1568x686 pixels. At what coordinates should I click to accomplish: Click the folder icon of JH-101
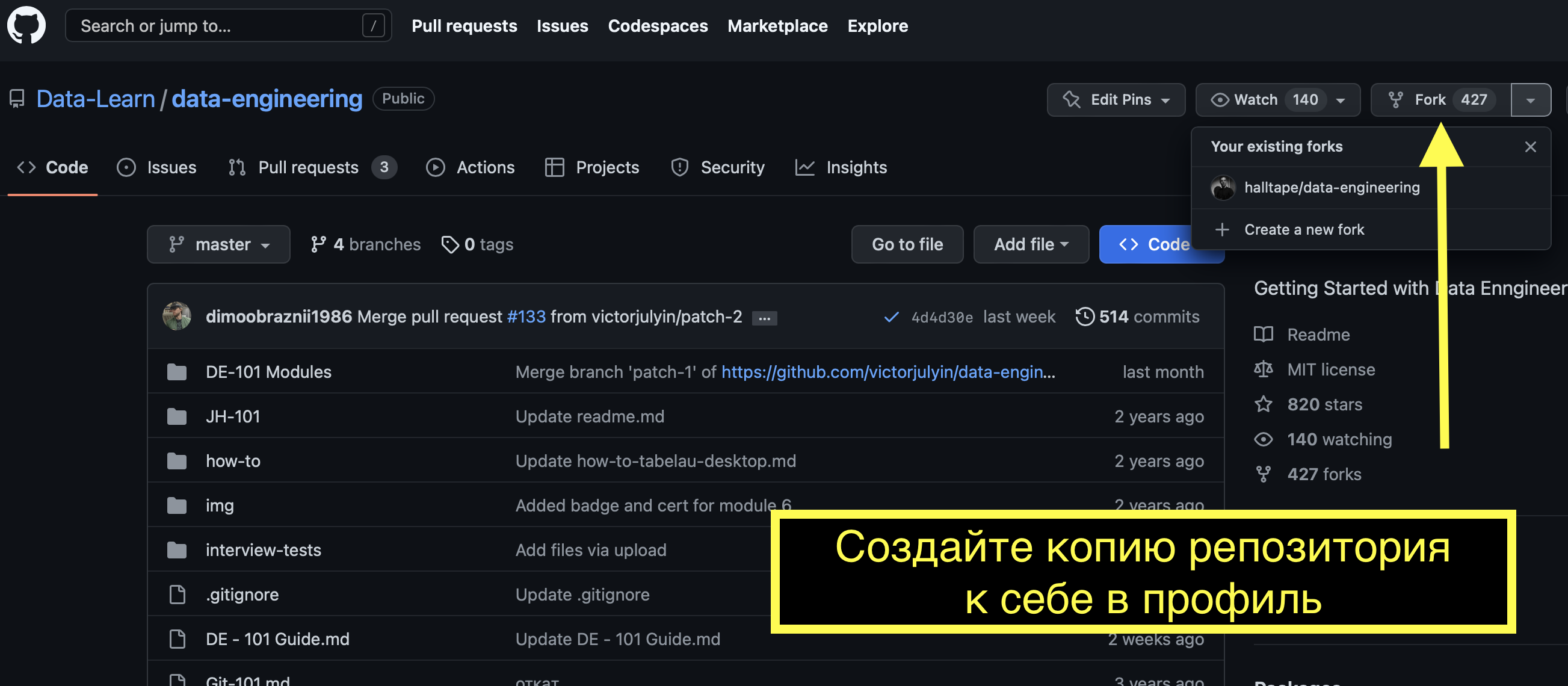(176, 416)
